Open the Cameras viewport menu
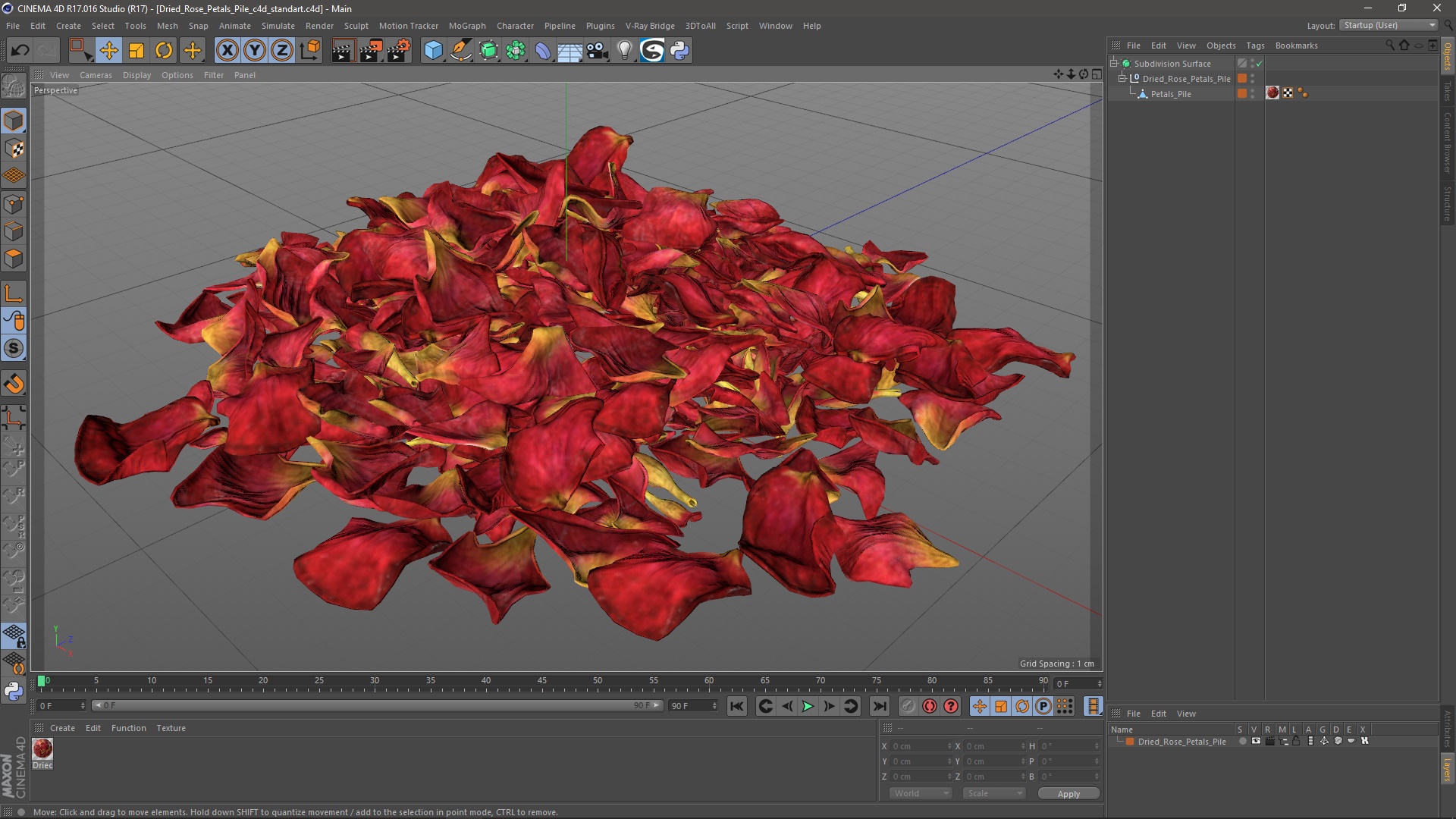 click(96, 75)
